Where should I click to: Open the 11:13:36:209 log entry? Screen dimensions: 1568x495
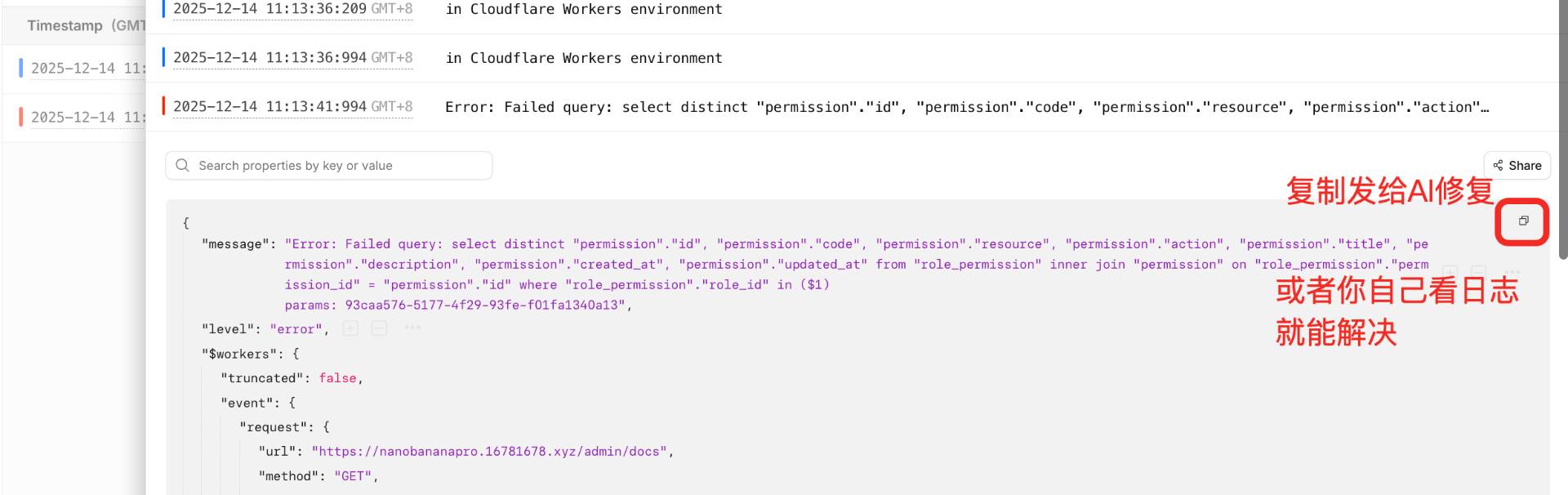(817, 10)
